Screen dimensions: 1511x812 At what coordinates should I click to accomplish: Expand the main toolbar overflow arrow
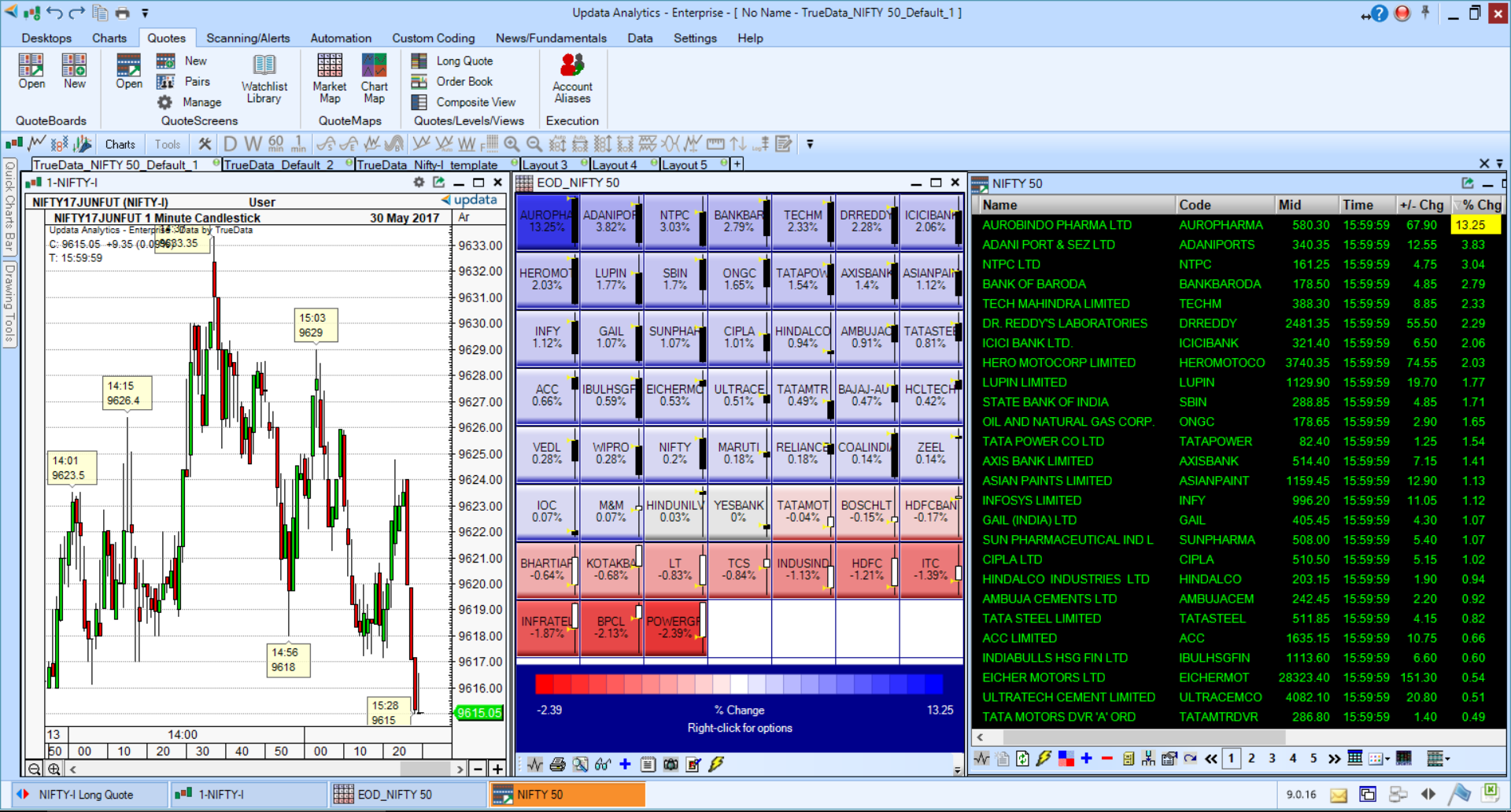(x=809, y=144)
